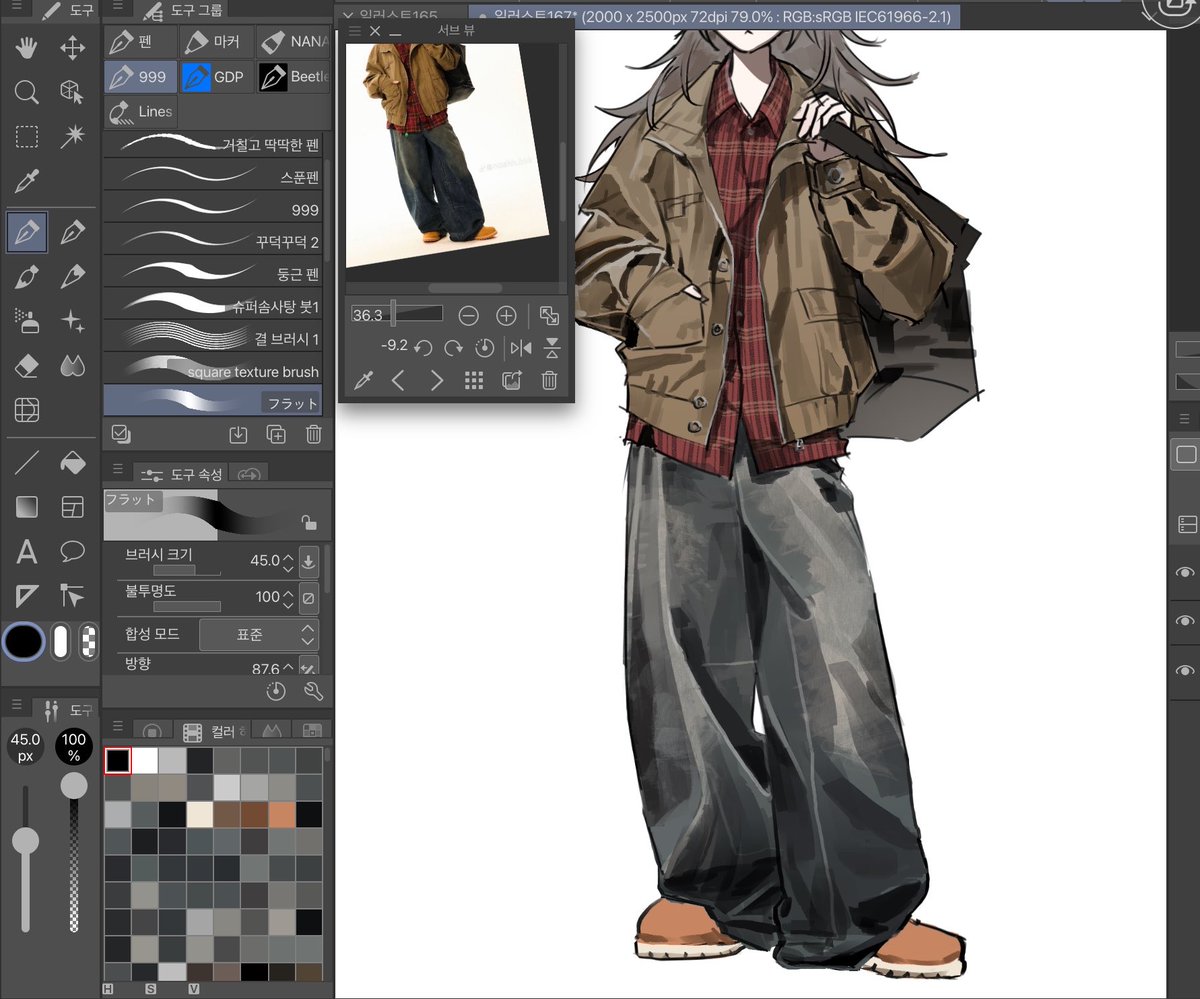Select the Text tool
The width and height of the screenshot is (1200, 999).
click(x=27, y=551)
